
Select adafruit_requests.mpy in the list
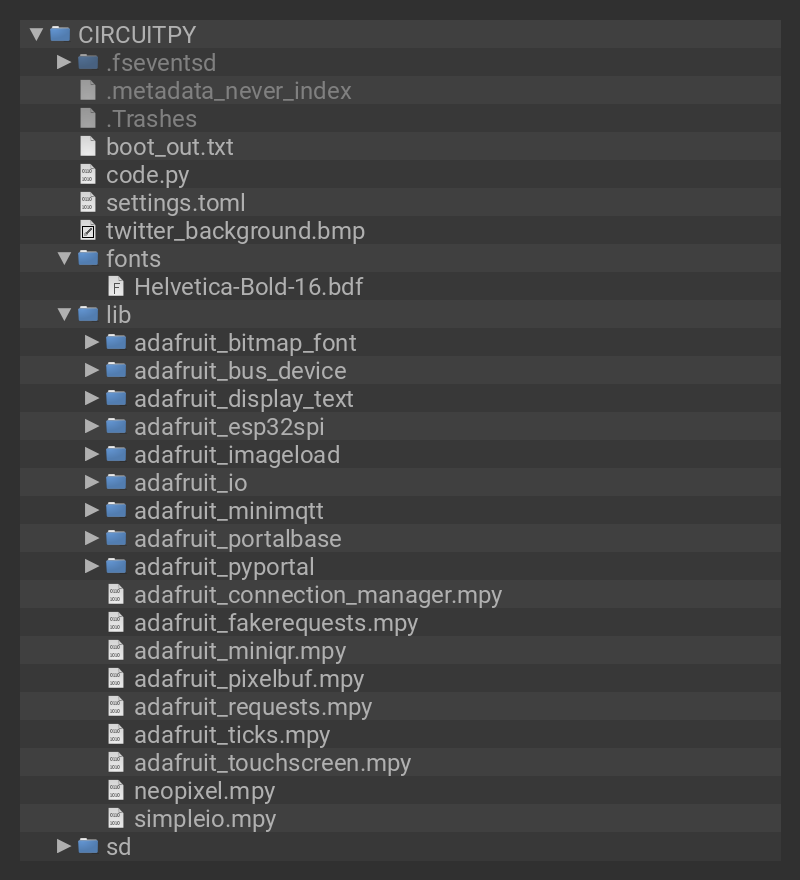pos(252,707)
